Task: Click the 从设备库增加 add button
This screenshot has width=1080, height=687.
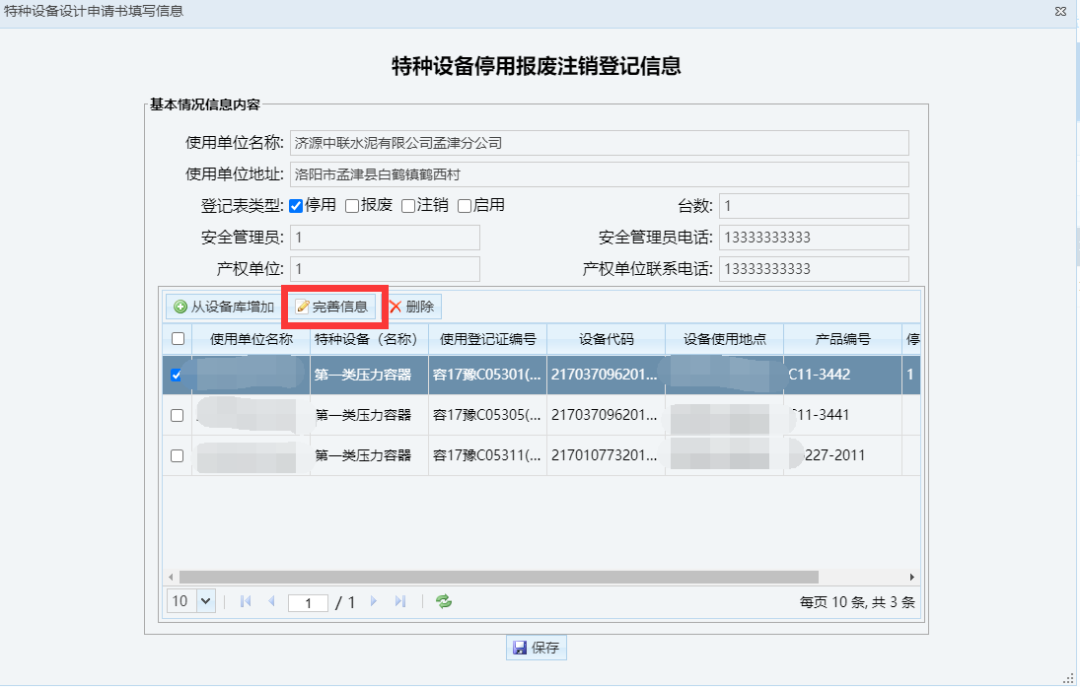Action: click(224, 307)
